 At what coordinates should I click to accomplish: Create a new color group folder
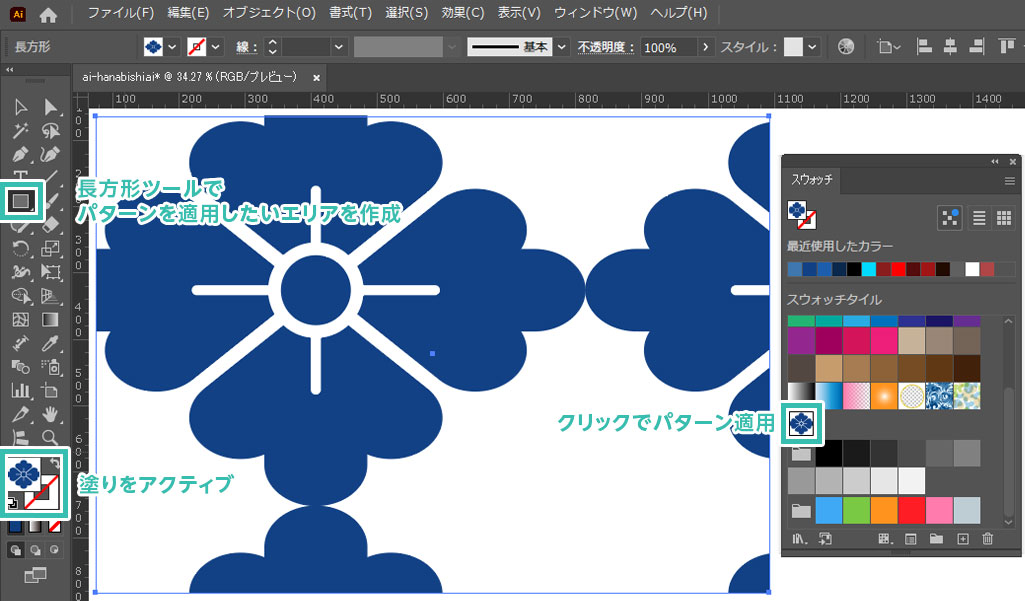coord(936,539)
